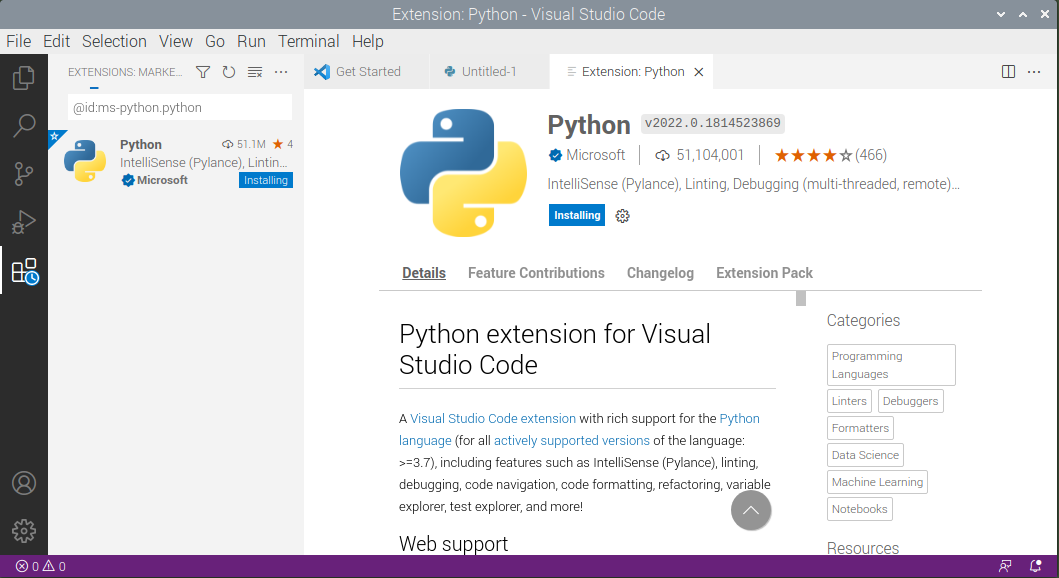
Task: Open the Manage gear in activity bar
Action: point(24,531)
